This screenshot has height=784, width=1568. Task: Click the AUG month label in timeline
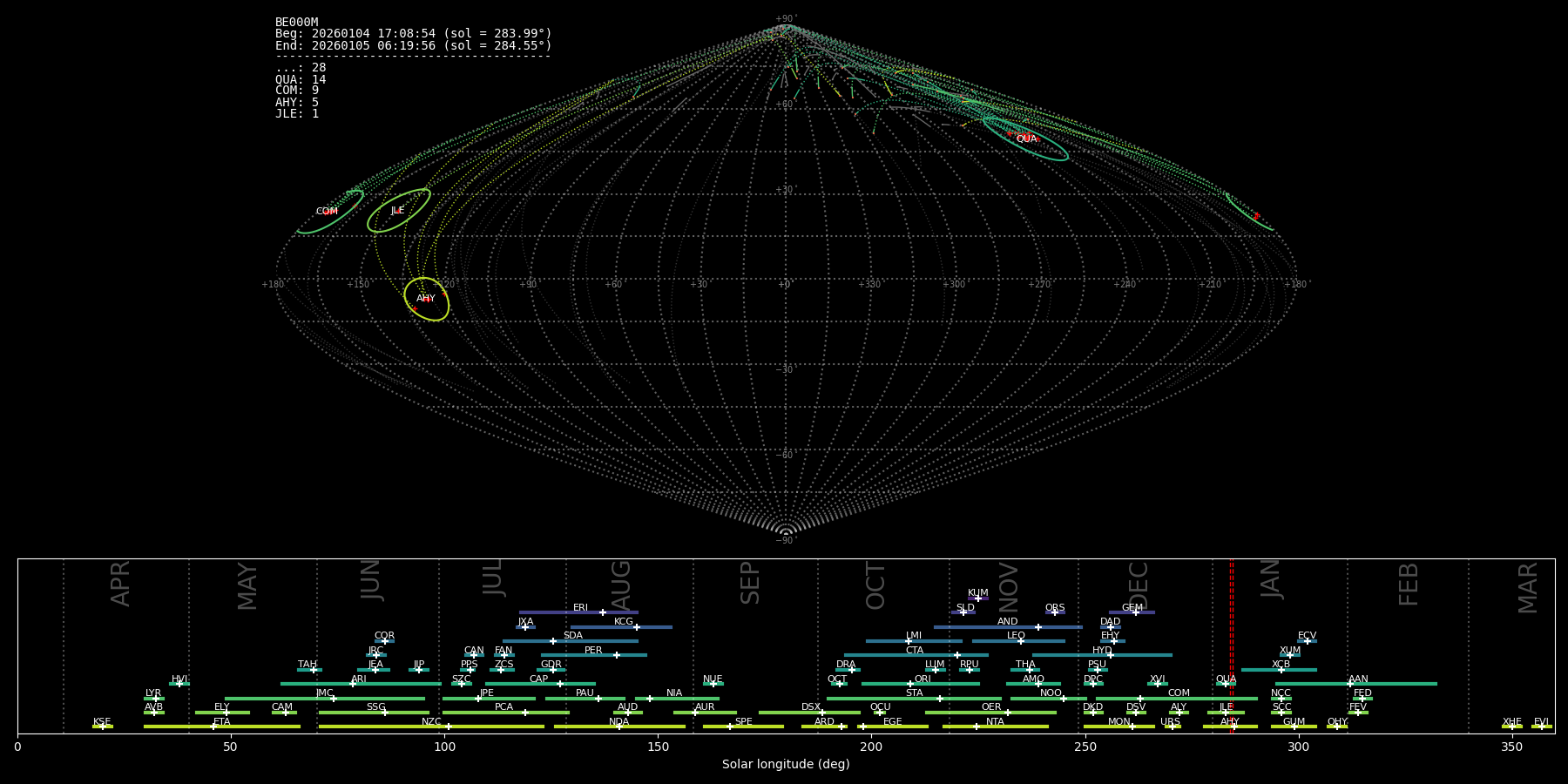coord(621,585)
